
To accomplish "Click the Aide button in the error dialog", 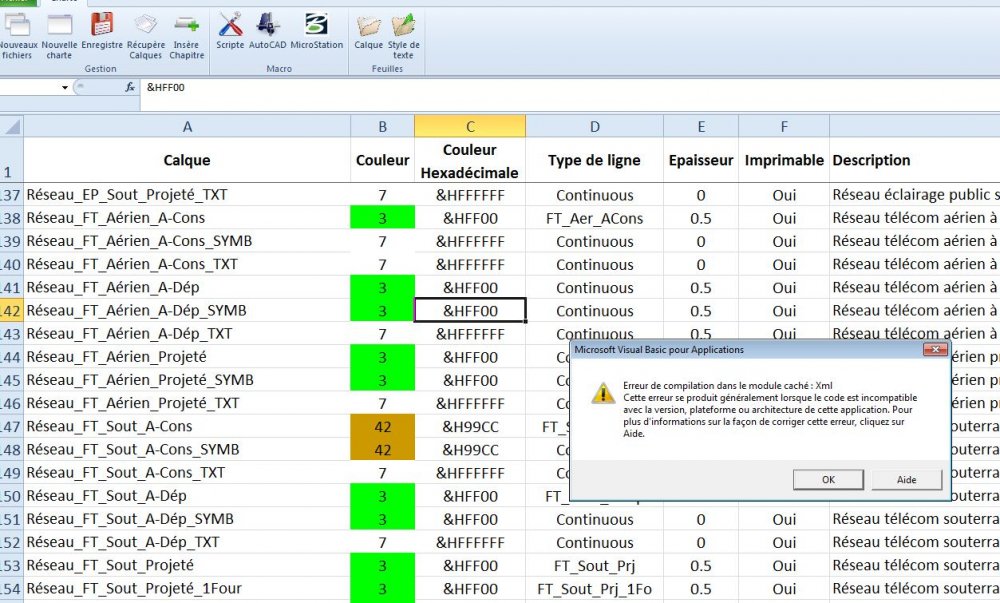I will coord(906,479).
